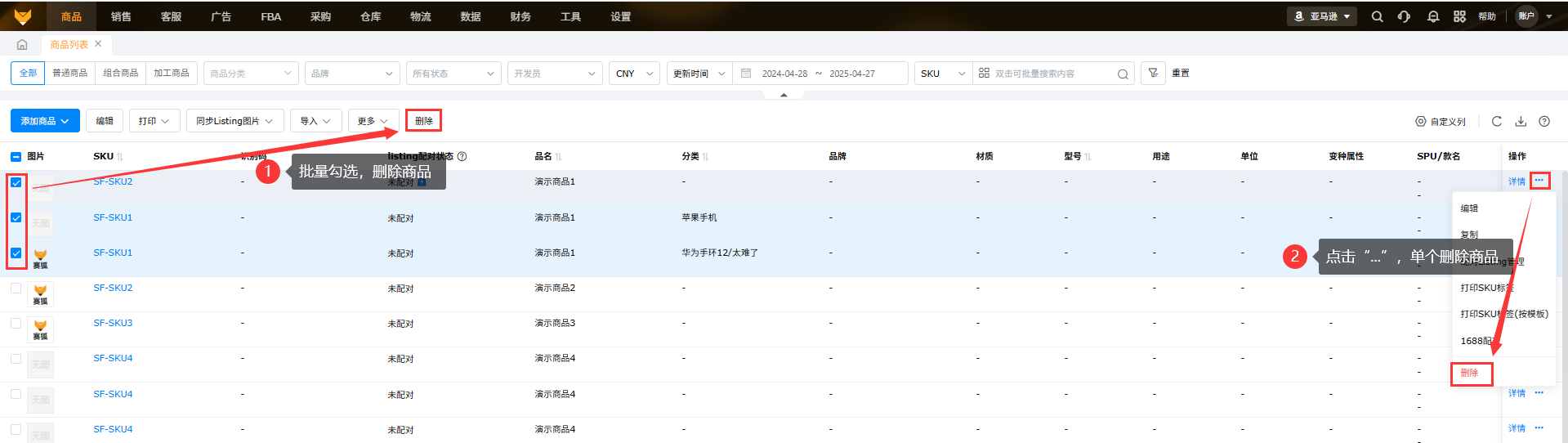Toggle the select-all header checkbox
Image resolution: width=1568 pixels, height=443 pixels.
point(16,156)
